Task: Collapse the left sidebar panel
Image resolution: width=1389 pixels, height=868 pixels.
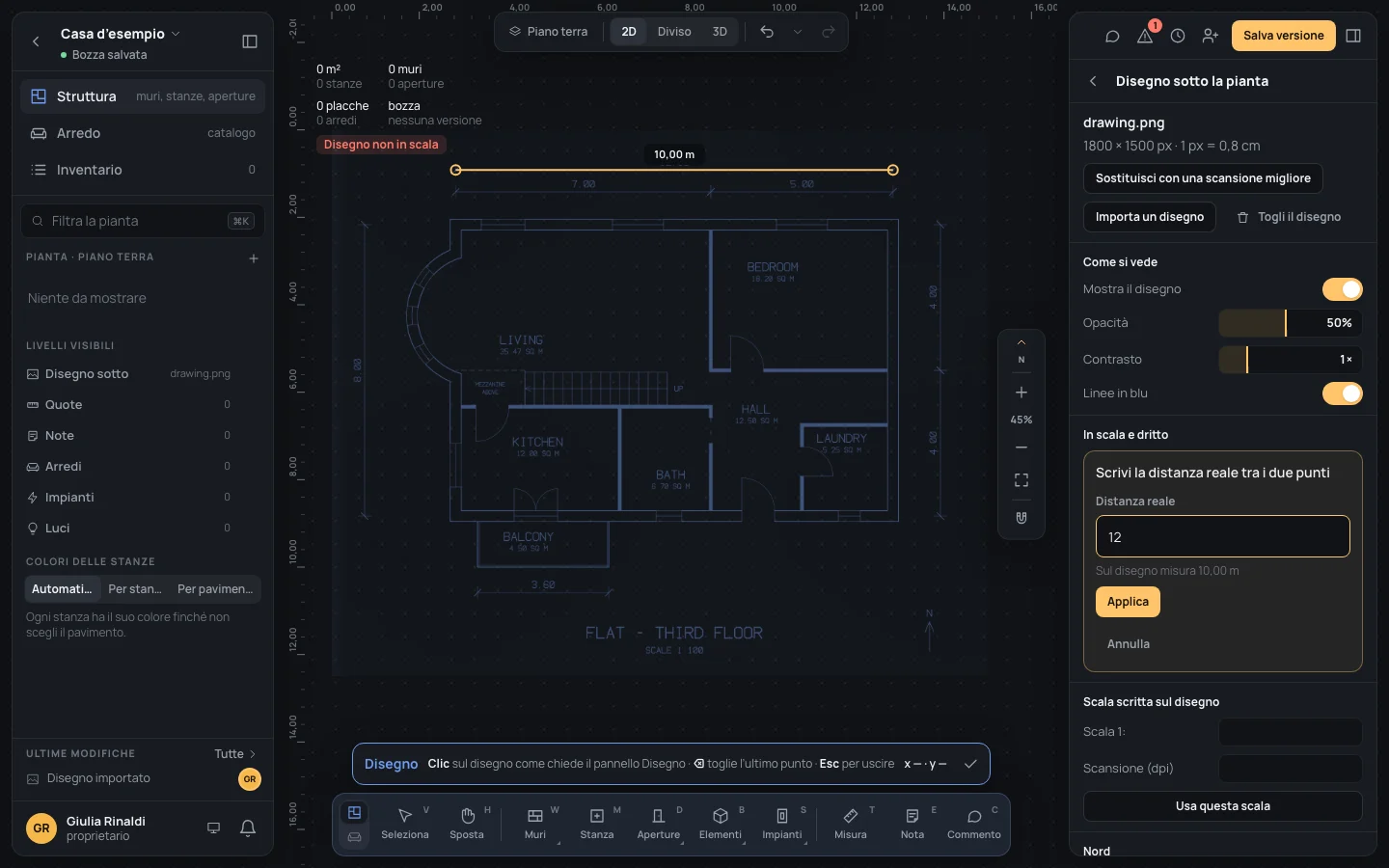Action: (x=250, y=41)
